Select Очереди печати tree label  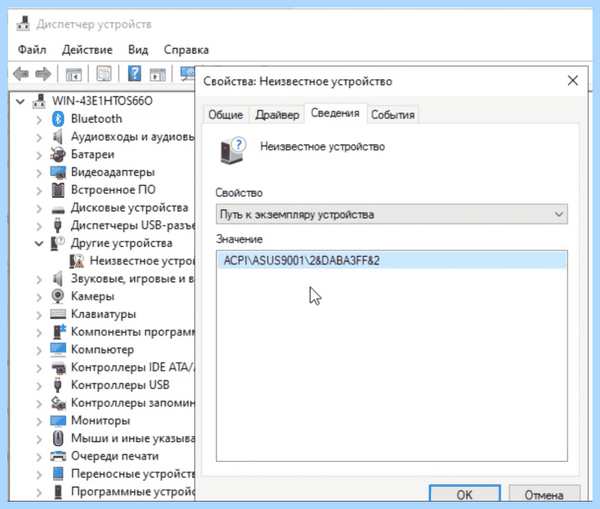[115, 456]
